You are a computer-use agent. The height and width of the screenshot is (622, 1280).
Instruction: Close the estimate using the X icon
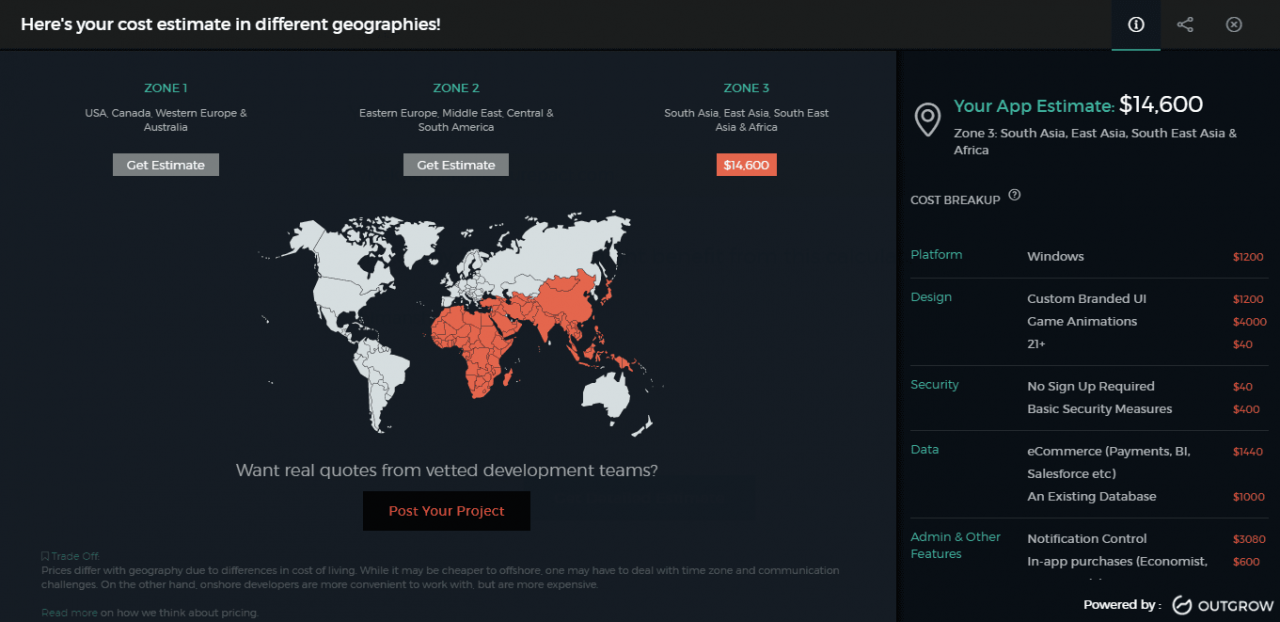pyautogui.click(x=1234, y=25)
